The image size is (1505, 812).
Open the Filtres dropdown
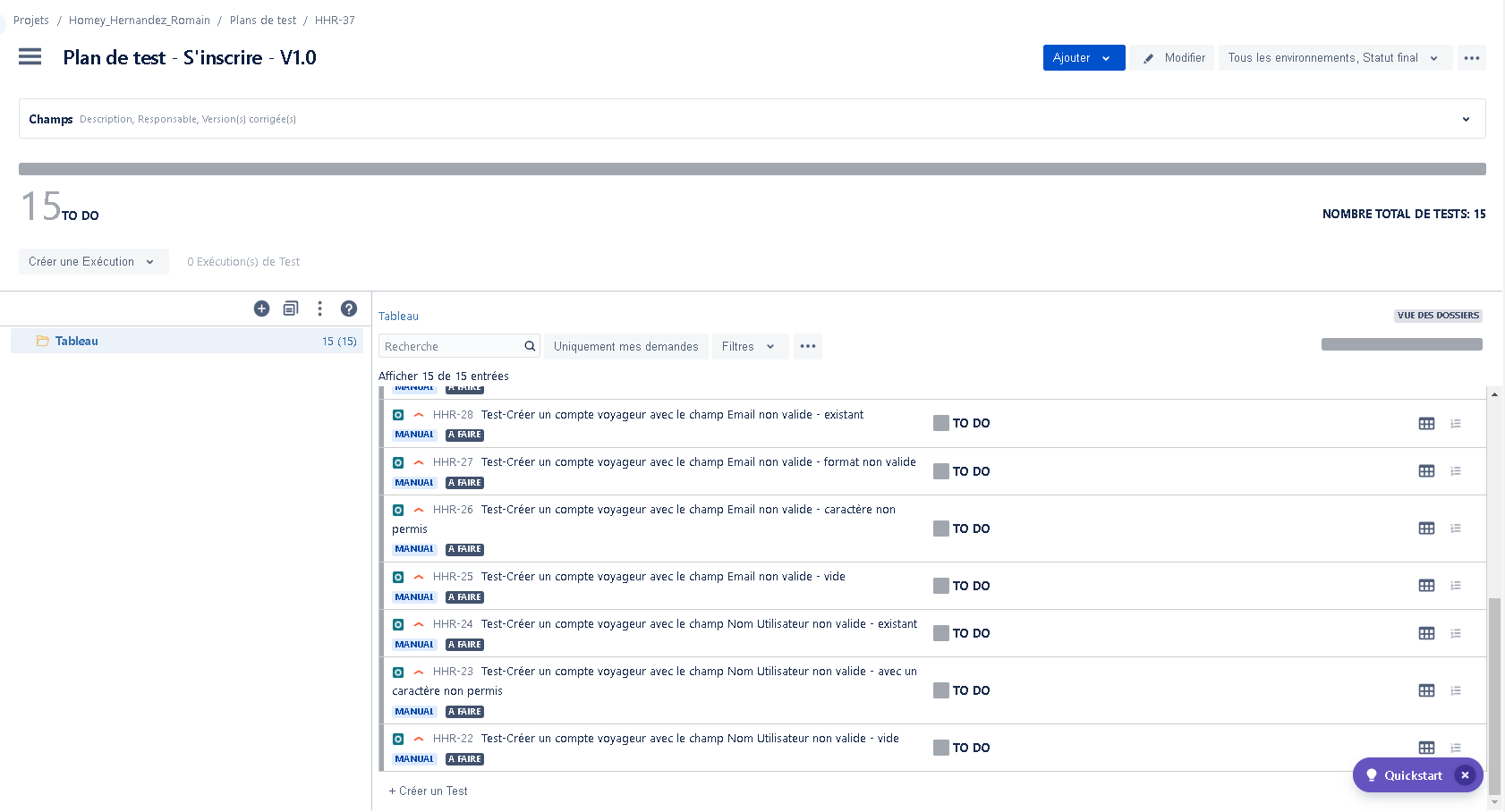coord(749,346)
